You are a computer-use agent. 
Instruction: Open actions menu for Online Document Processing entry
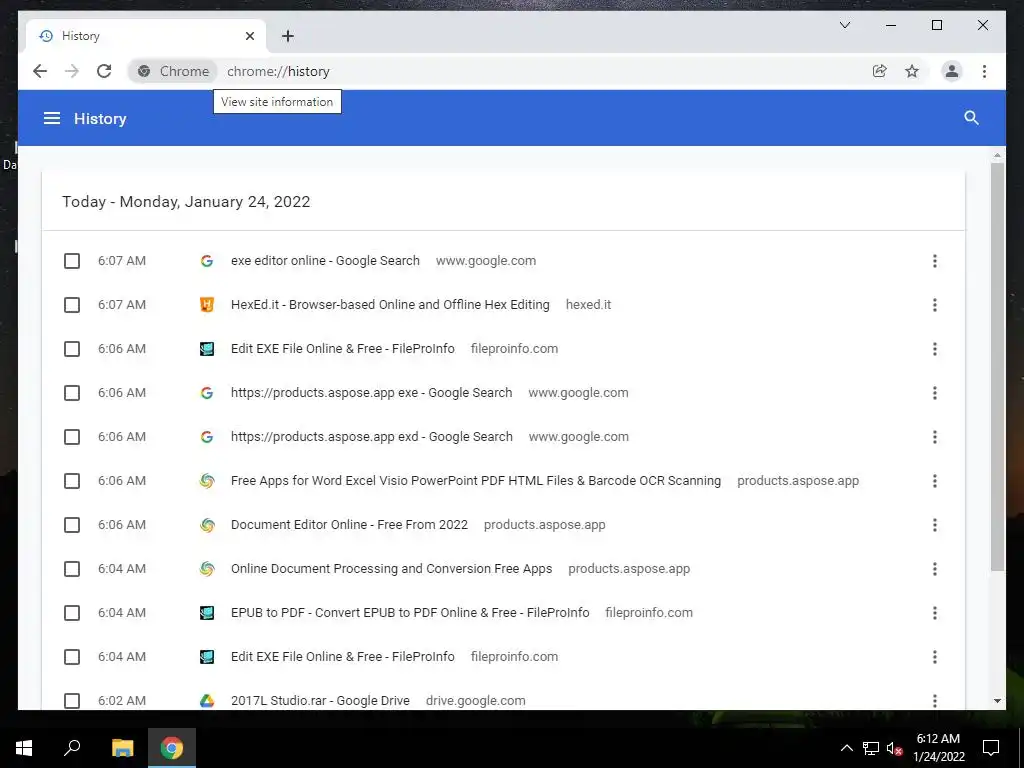click(935, 569)
